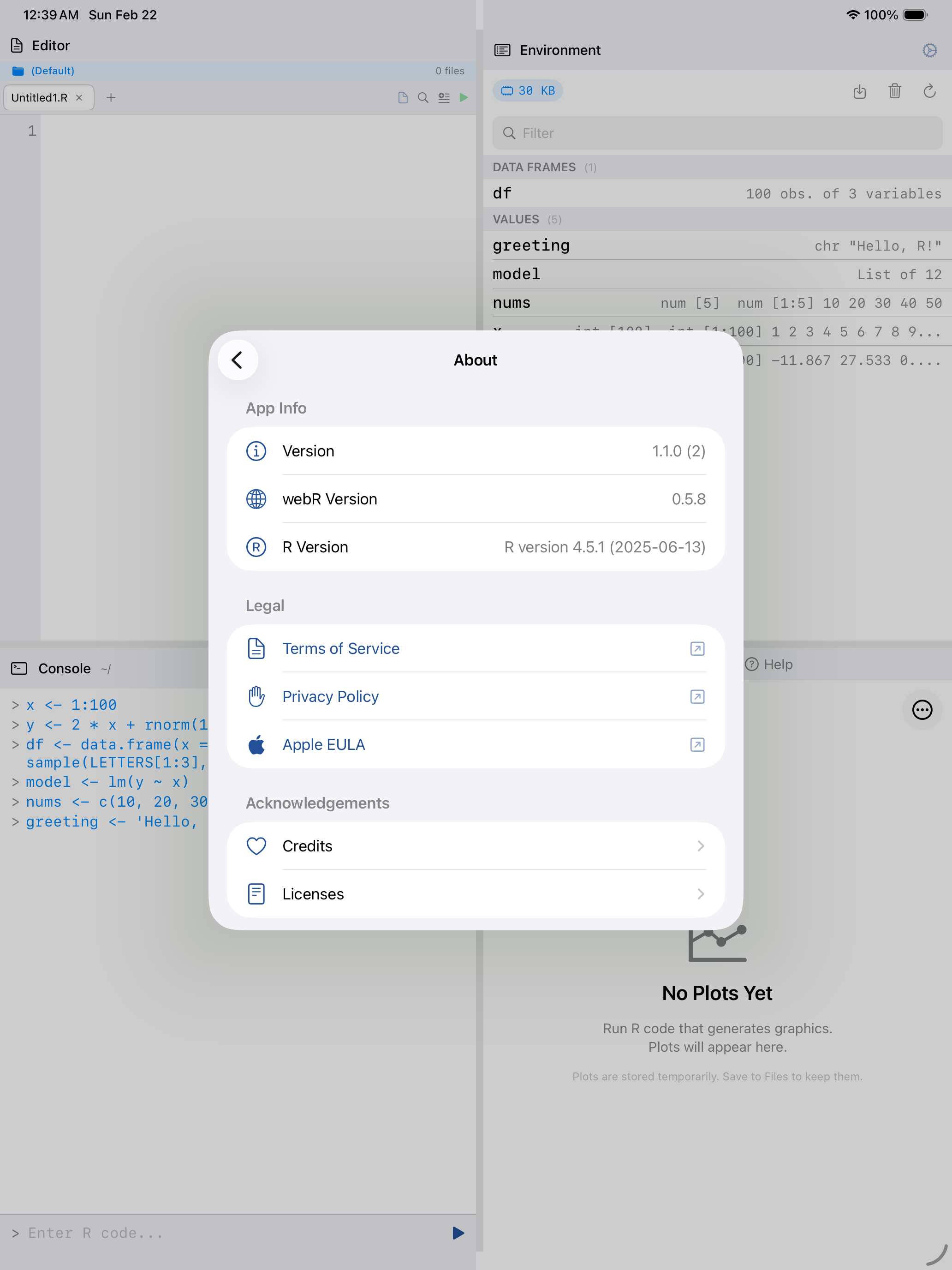Clear the environment using the trash icon
Viewport: 952px width, 1270px height.
point(895,91)
